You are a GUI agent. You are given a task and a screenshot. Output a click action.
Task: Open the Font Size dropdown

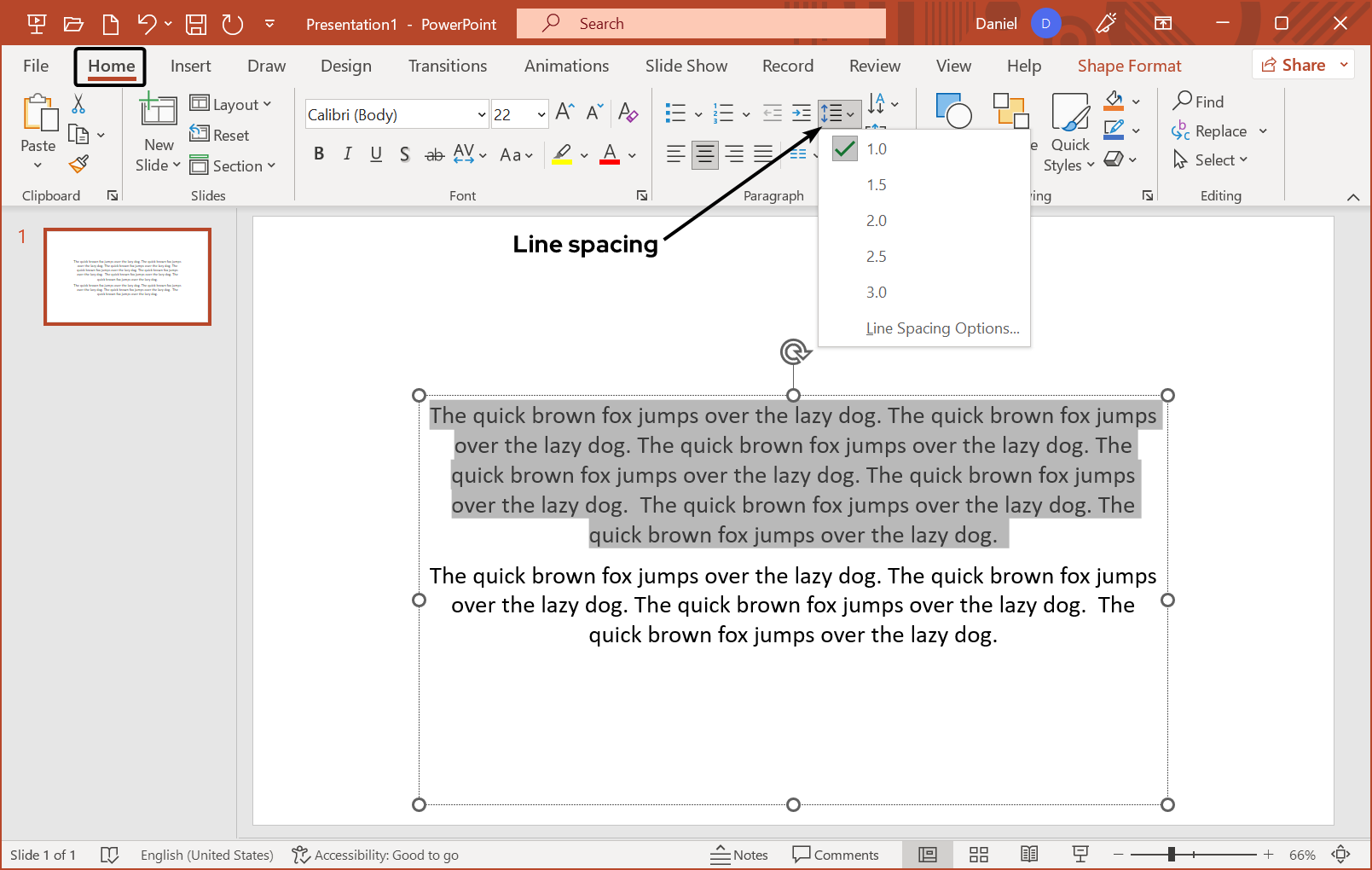tap(541, 113)
